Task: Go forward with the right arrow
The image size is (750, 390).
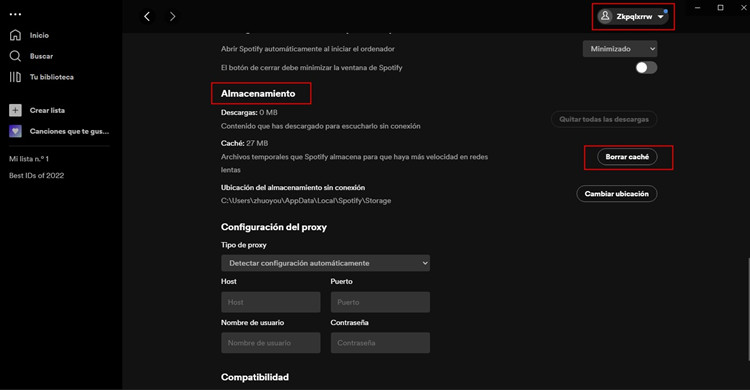Action: (x=173, y=17)
